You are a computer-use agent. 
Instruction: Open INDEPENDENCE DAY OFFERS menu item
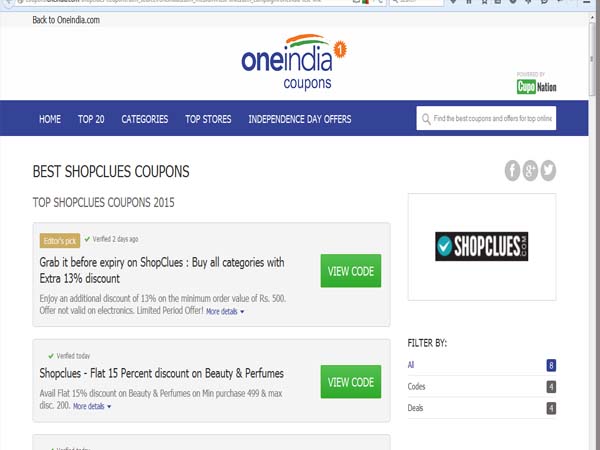300,120
